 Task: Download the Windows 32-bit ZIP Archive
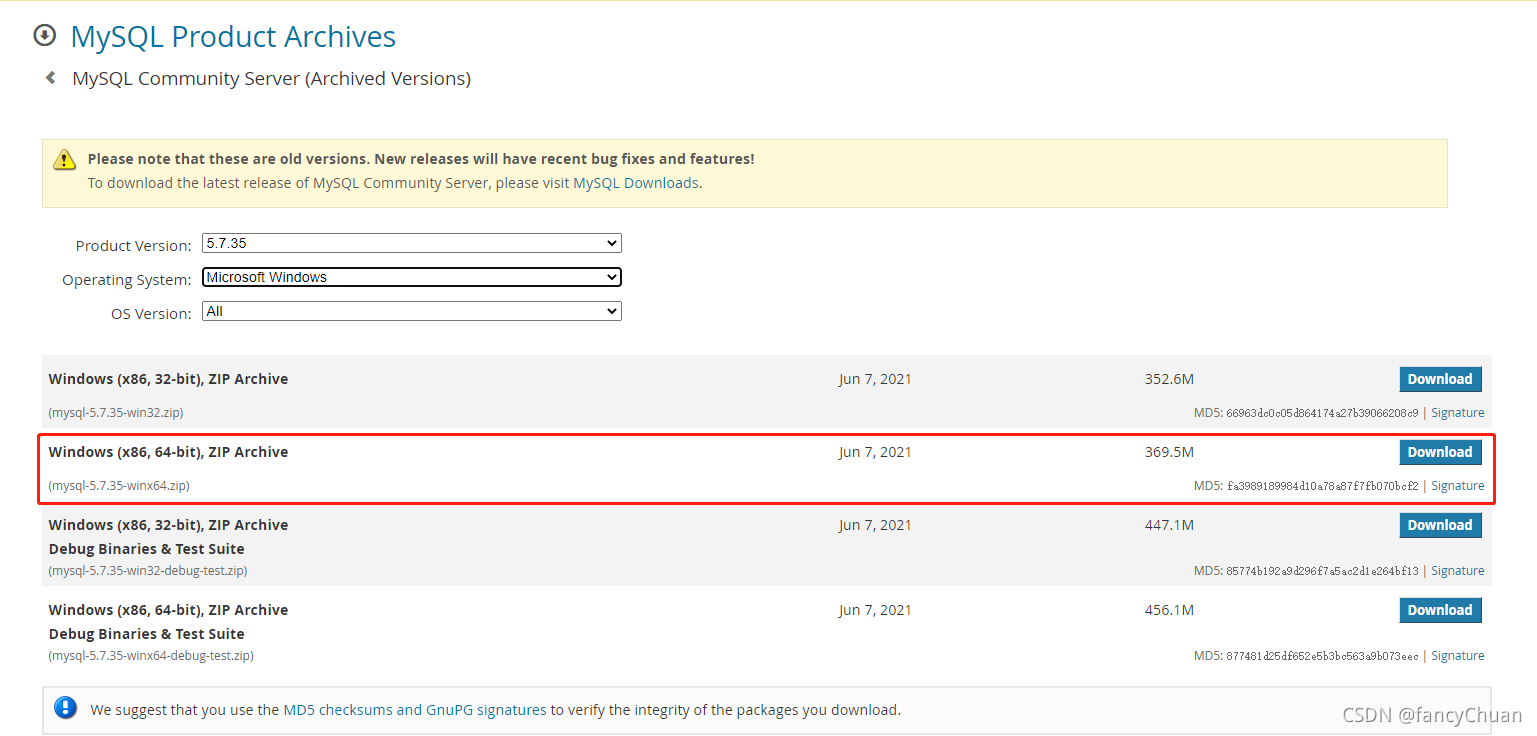point(1440,379)
